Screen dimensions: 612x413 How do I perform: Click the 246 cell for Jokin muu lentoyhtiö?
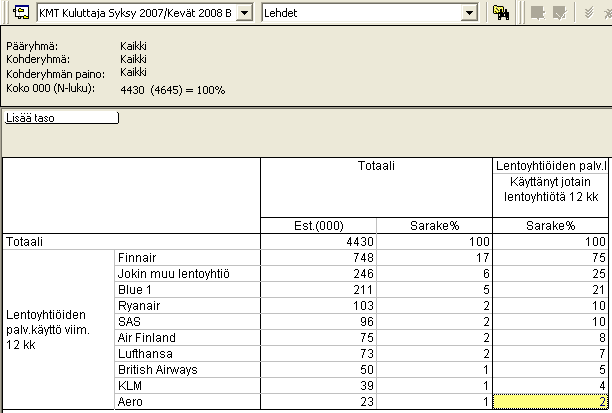click(318, 274)
